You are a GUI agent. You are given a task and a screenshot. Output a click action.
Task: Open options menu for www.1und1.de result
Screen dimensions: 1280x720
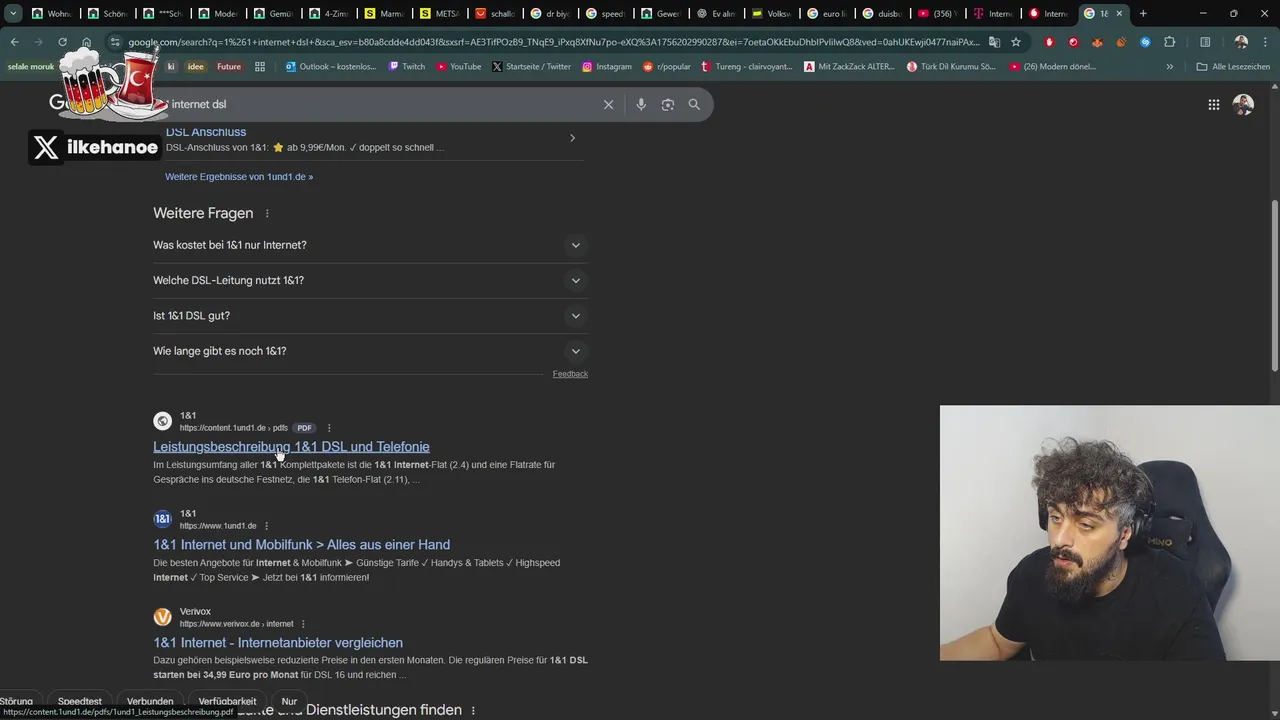[x=266, y=526]
